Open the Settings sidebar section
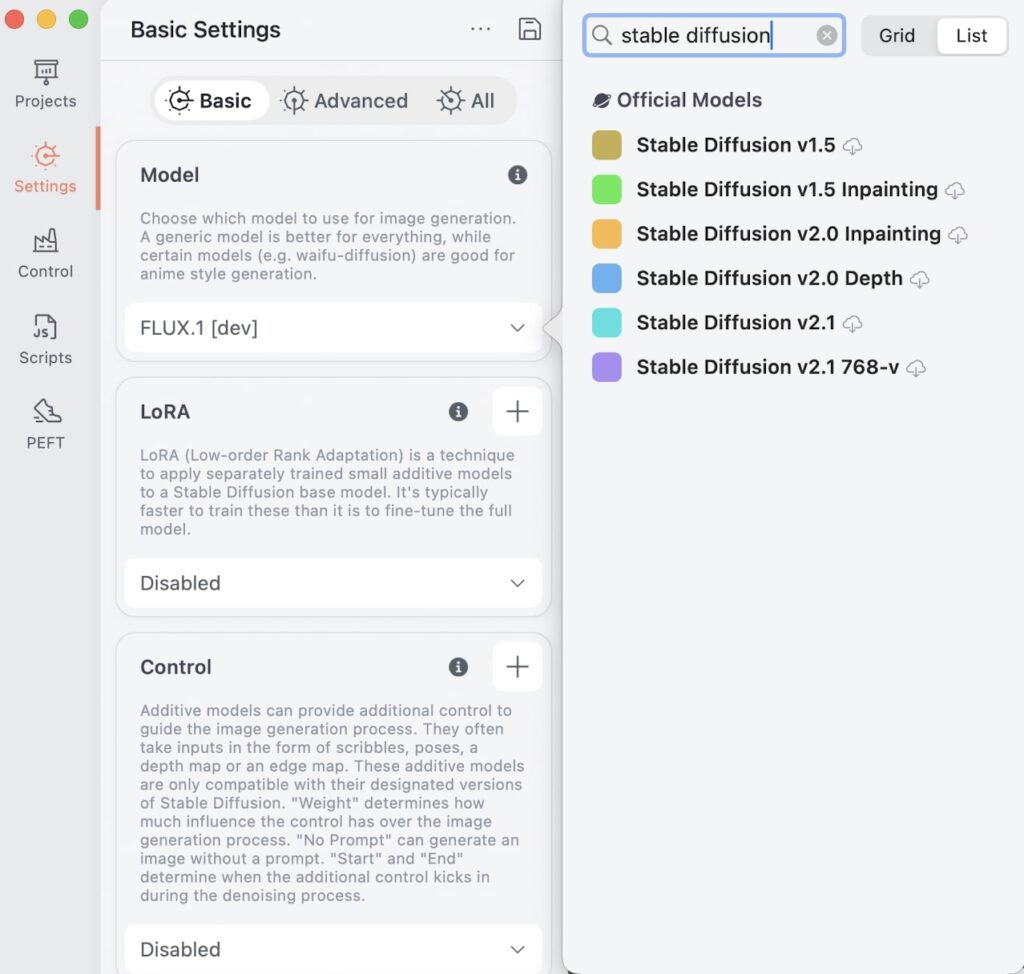1024x974 pixels. click(45, 169)
